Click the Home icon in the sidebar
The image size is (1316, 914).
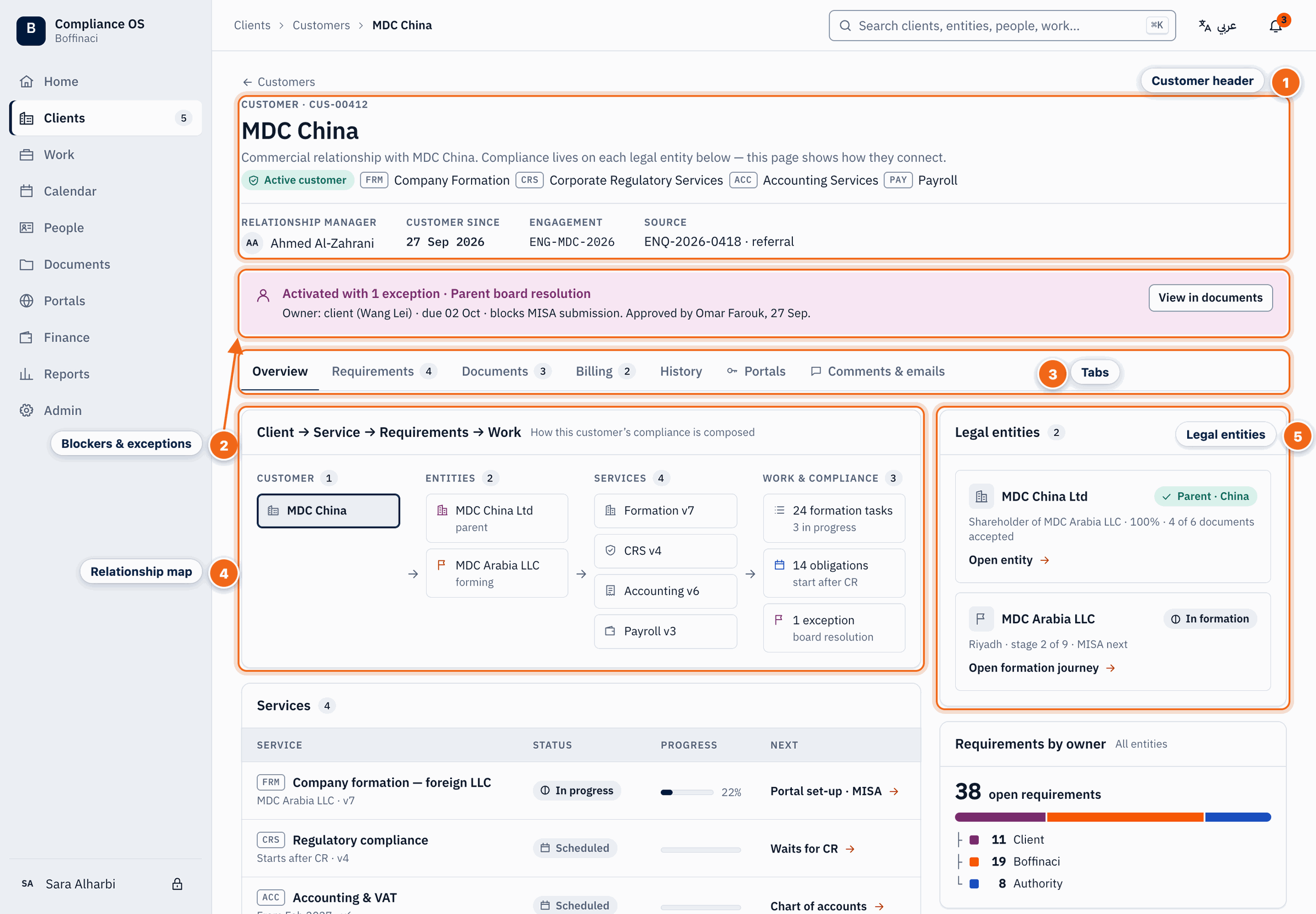[x=26, y=81]
